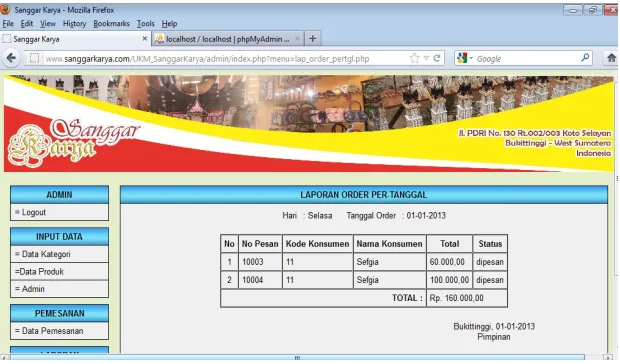
Task: Click the Kode Konsumen column header
Action: click(318, 244)
